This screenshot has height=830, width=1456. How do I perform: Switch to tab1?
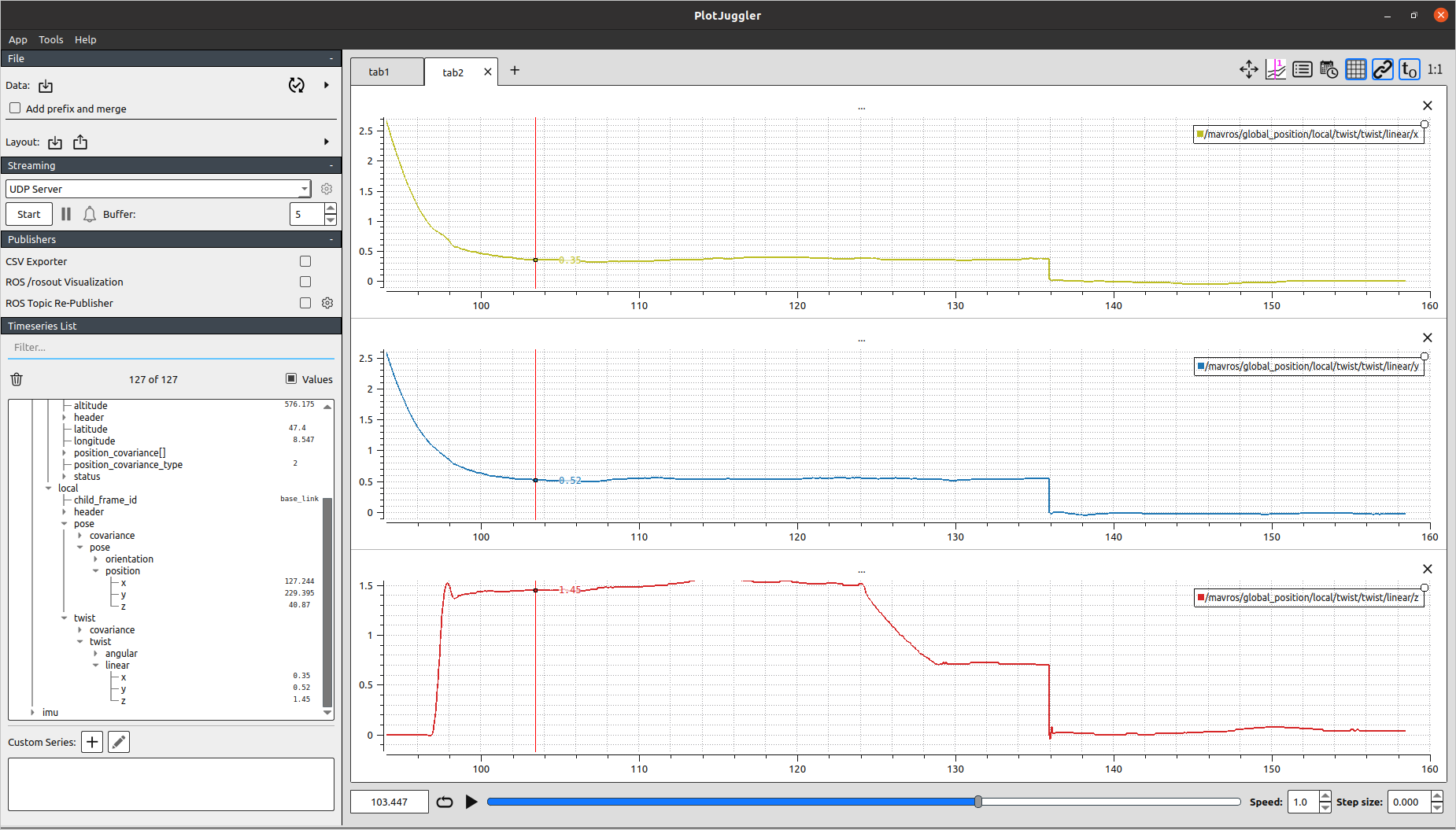379,72
